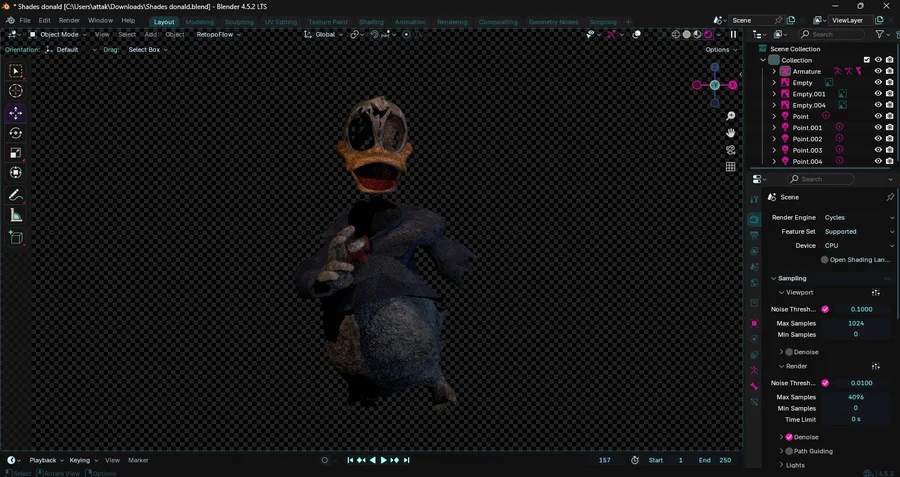Screen dimensions: 900x477
Task: Enable Viewport Denoise checkbox
Action: [789, 352]
